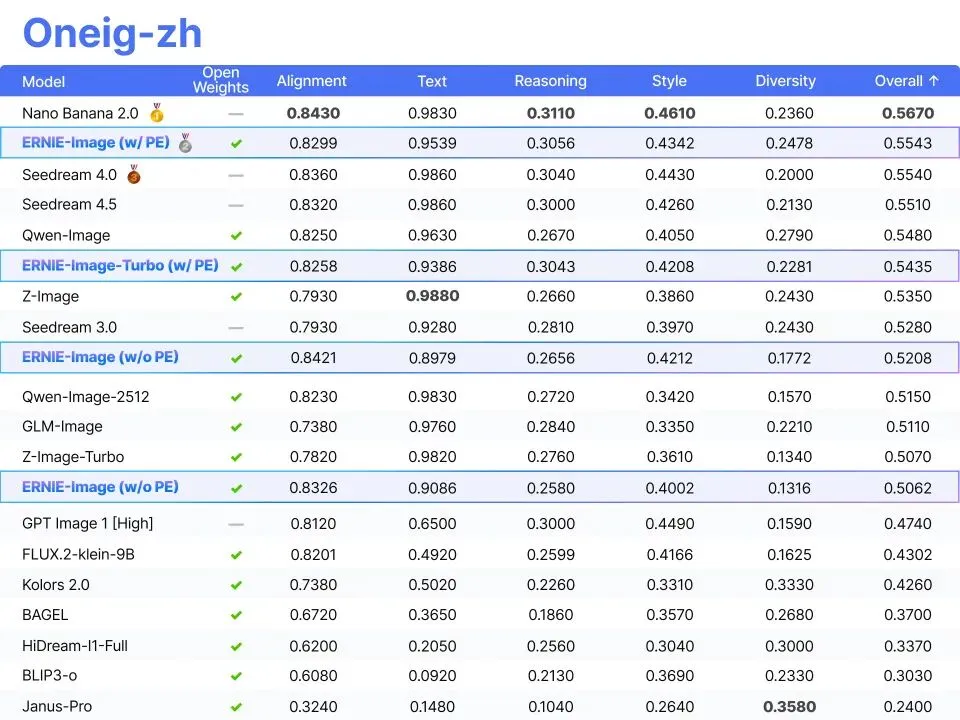
Task: Click the Diversity column header
Action: click(x=786, y=81)
